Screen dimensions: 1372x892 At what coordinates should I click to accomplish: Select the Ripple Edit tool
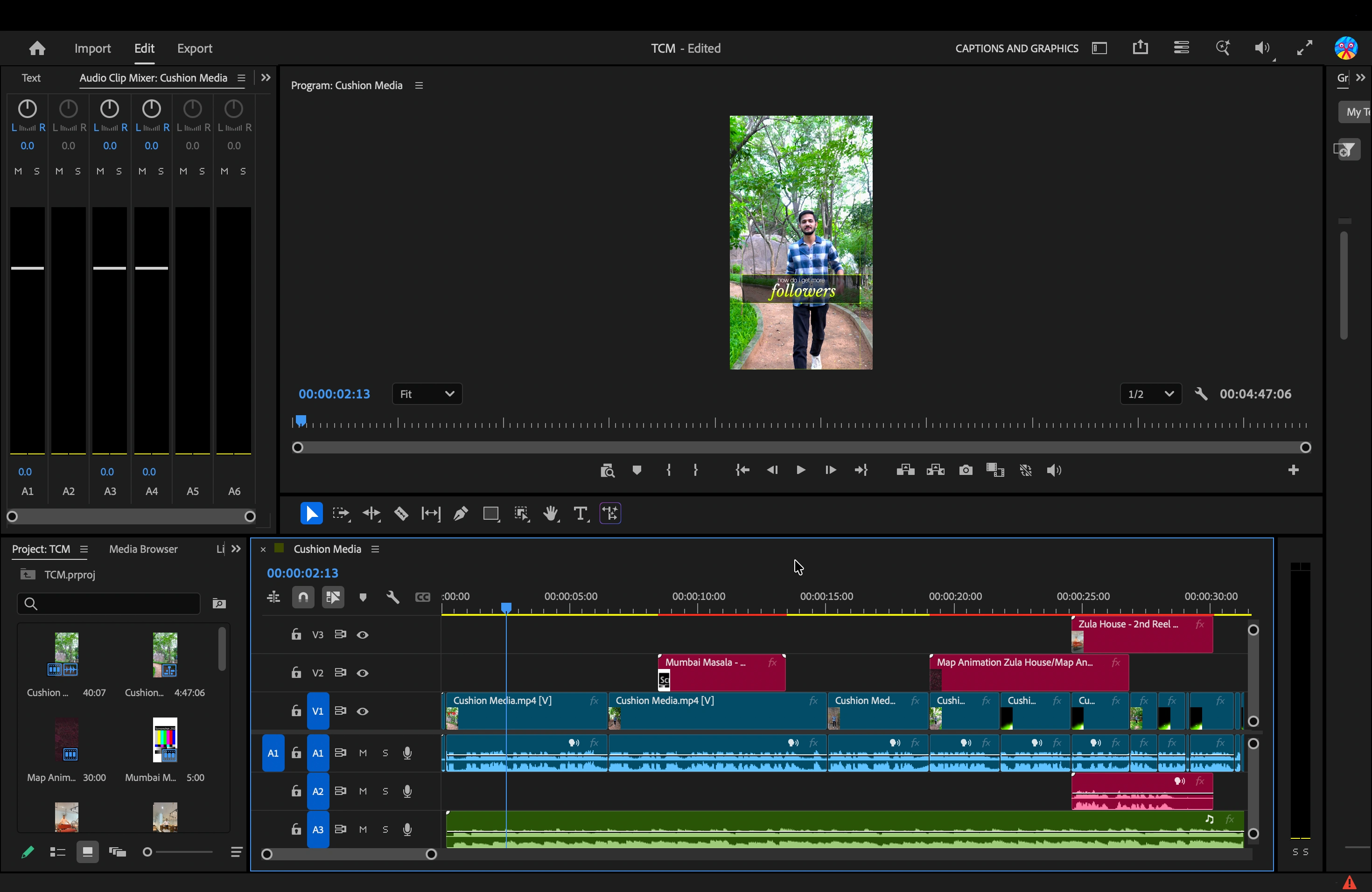[371, 514]
